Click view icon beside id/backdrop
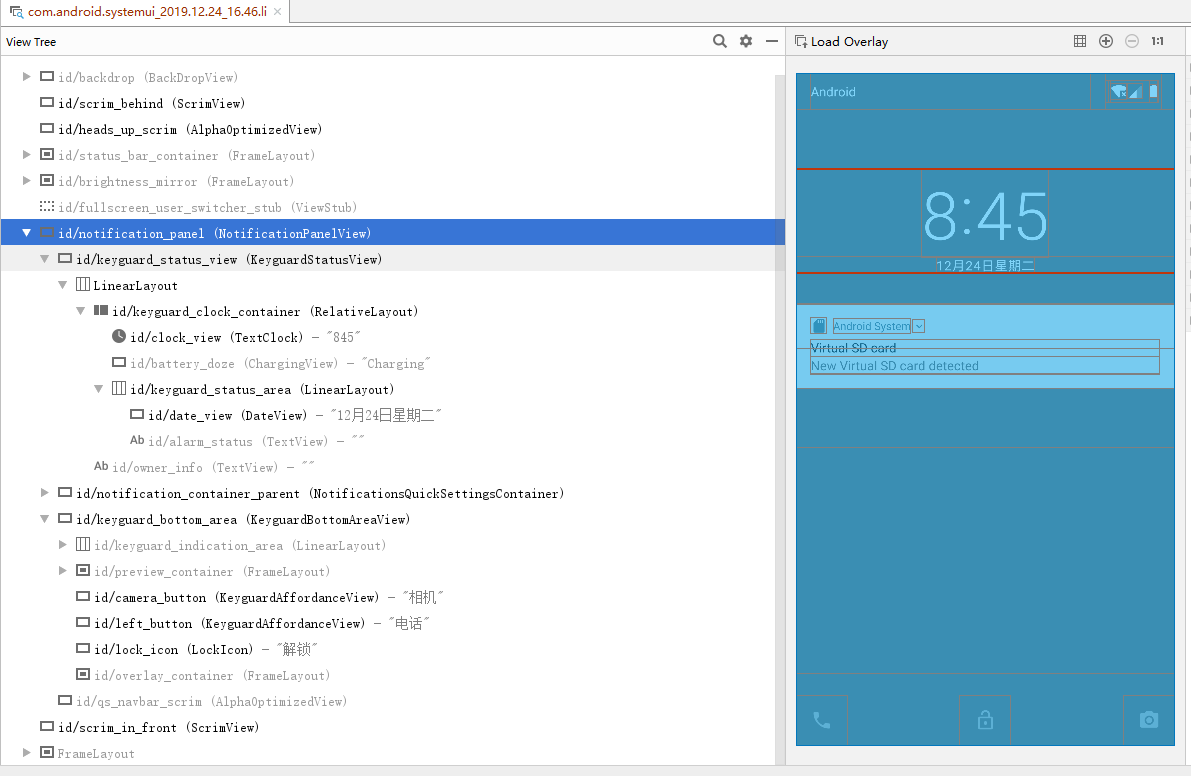This screenshot has width=1191, height=776. coord(47,77)
